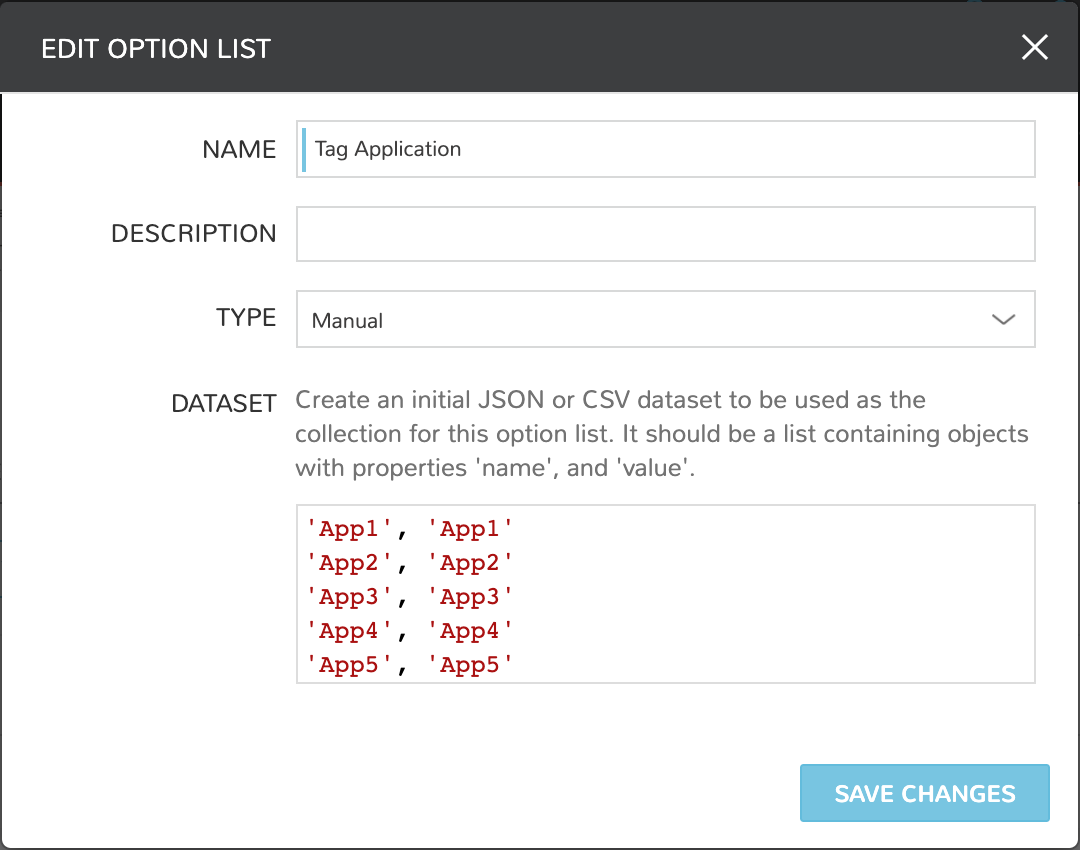Select the 'App2' entry in the dataset
Screen dimensions: 1080x850
tap(408, 562)
